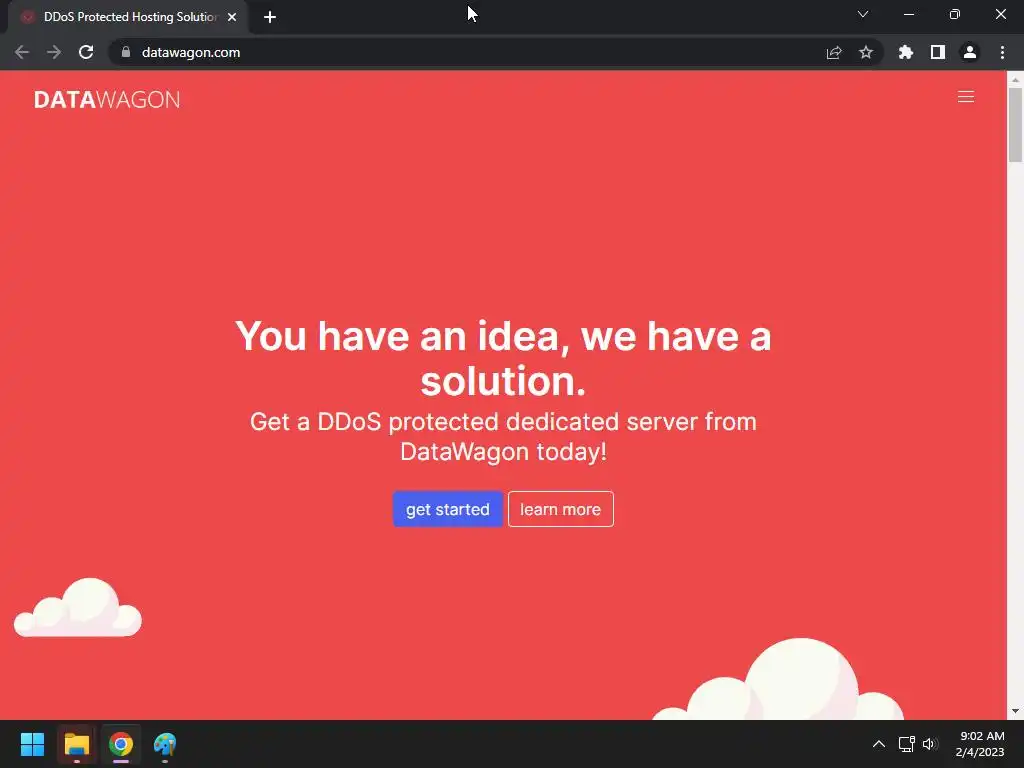
Task: Click the scrollbar down arrow
Action: 1015,711
